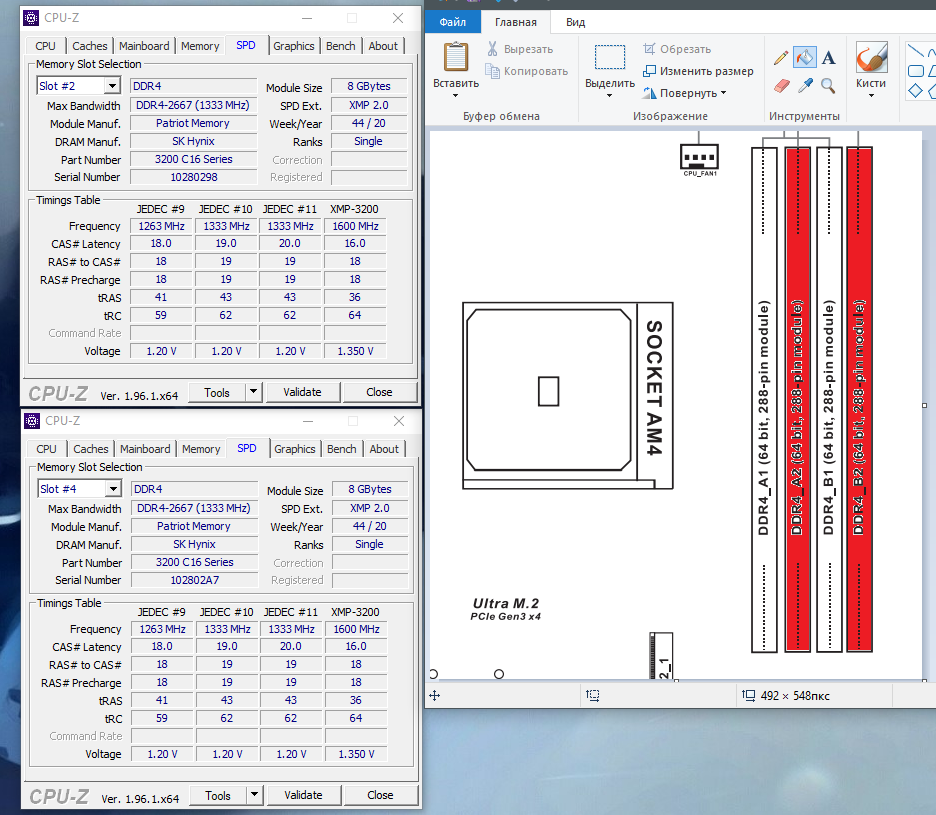Expand the Кисти brushes dropdown arrow

pos(871,96)
